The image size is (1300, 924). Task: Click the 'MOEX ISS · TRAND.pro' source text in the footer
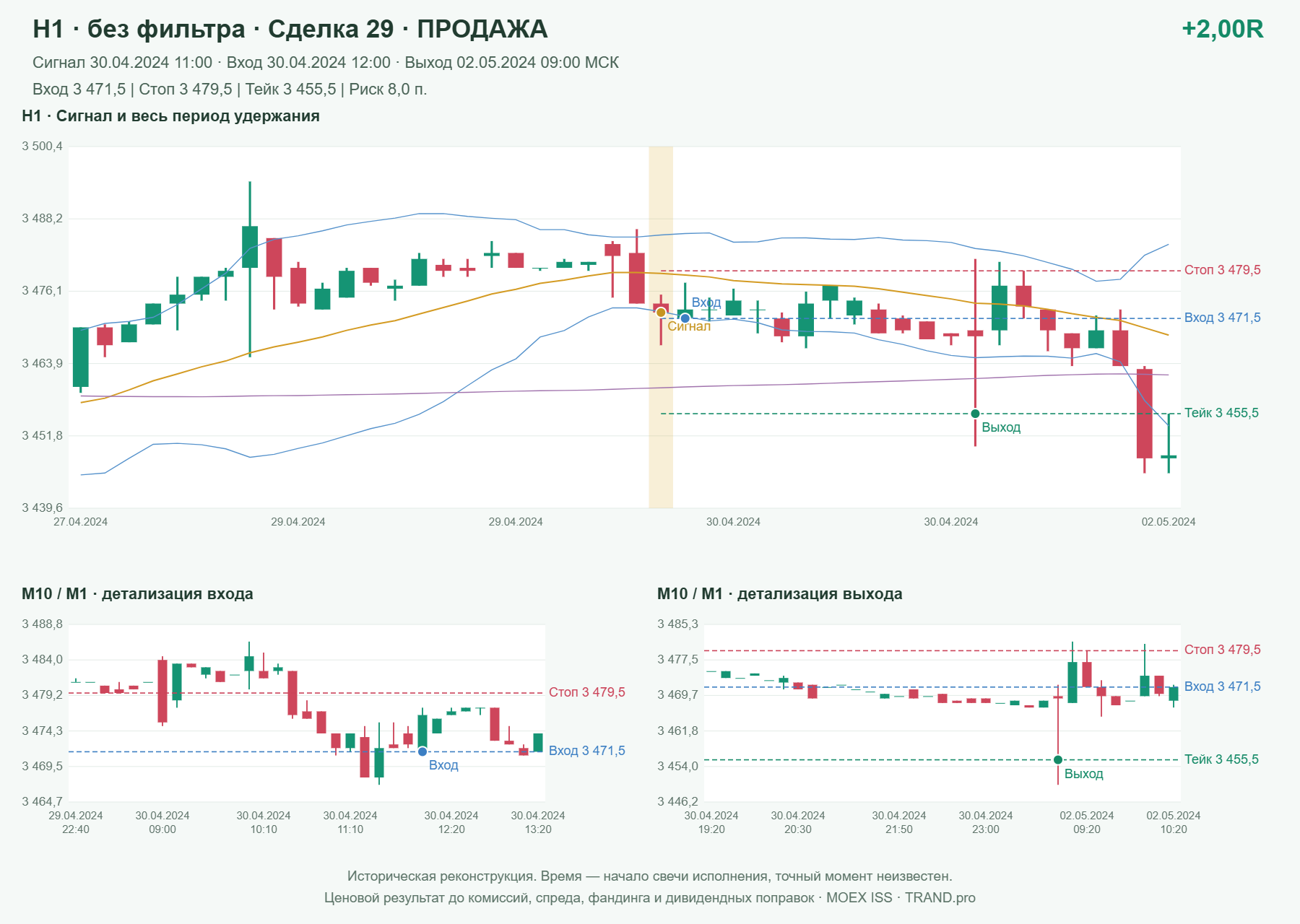(x=901, y=898)
